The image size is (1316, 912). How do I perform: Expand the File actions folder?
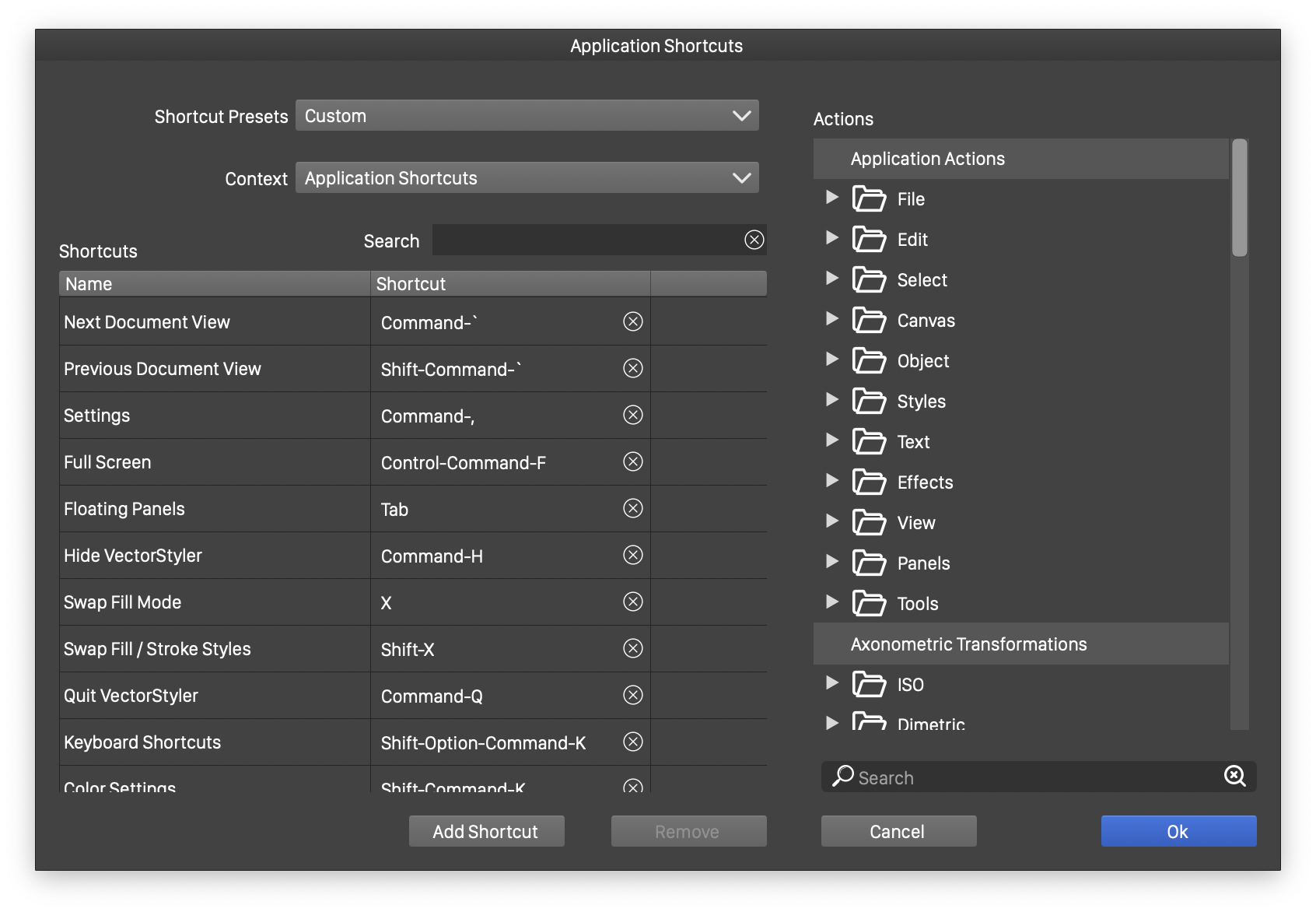[831, 198]
